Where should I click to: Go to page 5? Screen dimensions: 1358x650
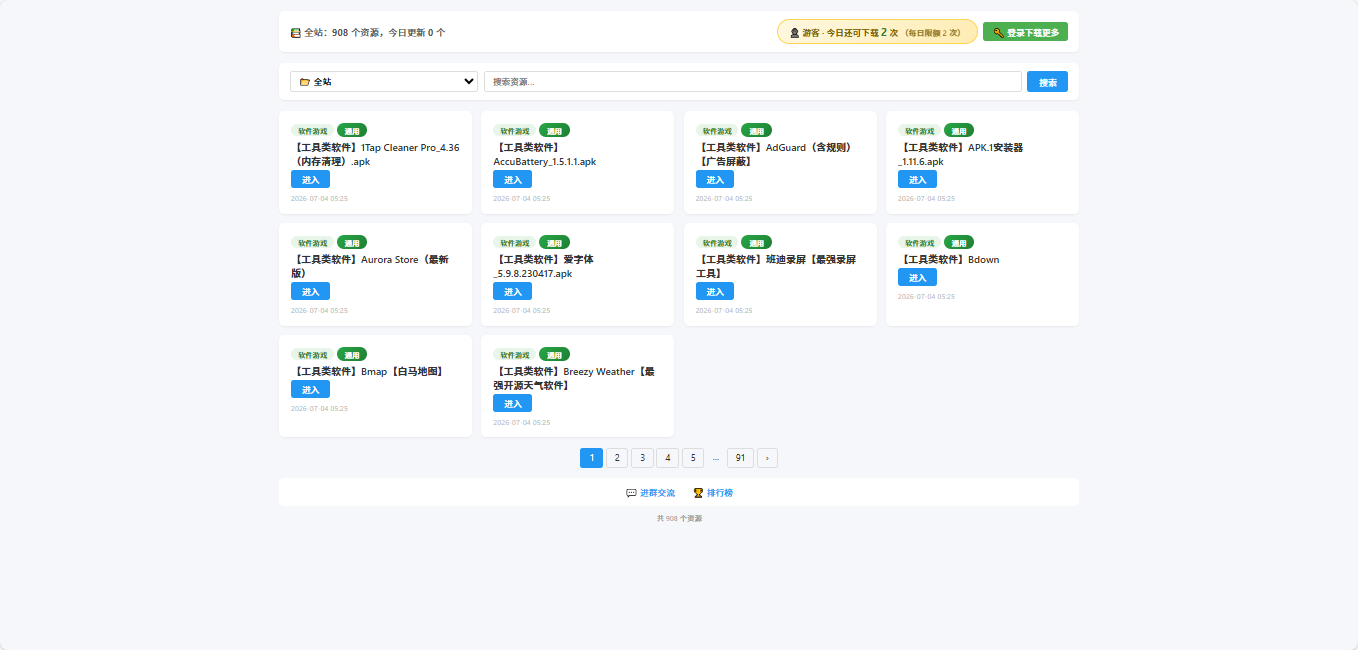tap(693, 458)
